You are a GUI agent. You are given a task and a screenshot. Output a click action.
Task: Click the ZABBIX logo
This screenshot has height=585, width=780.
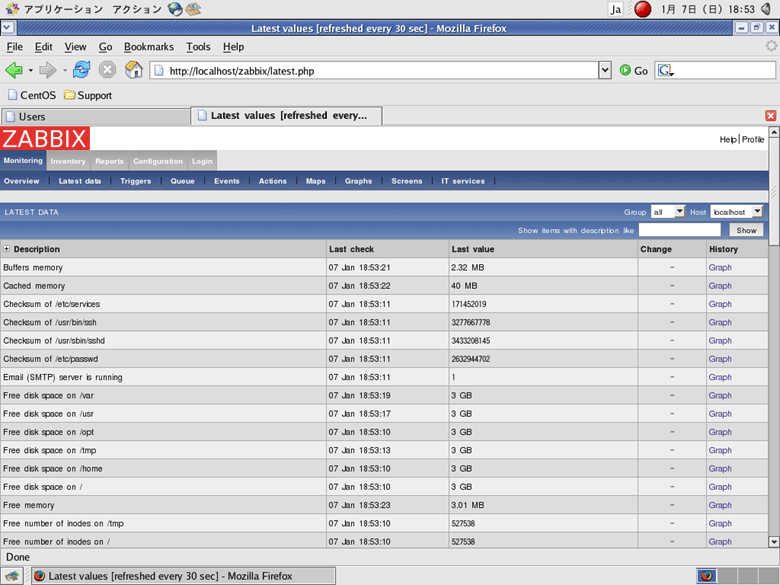point(45,138)
